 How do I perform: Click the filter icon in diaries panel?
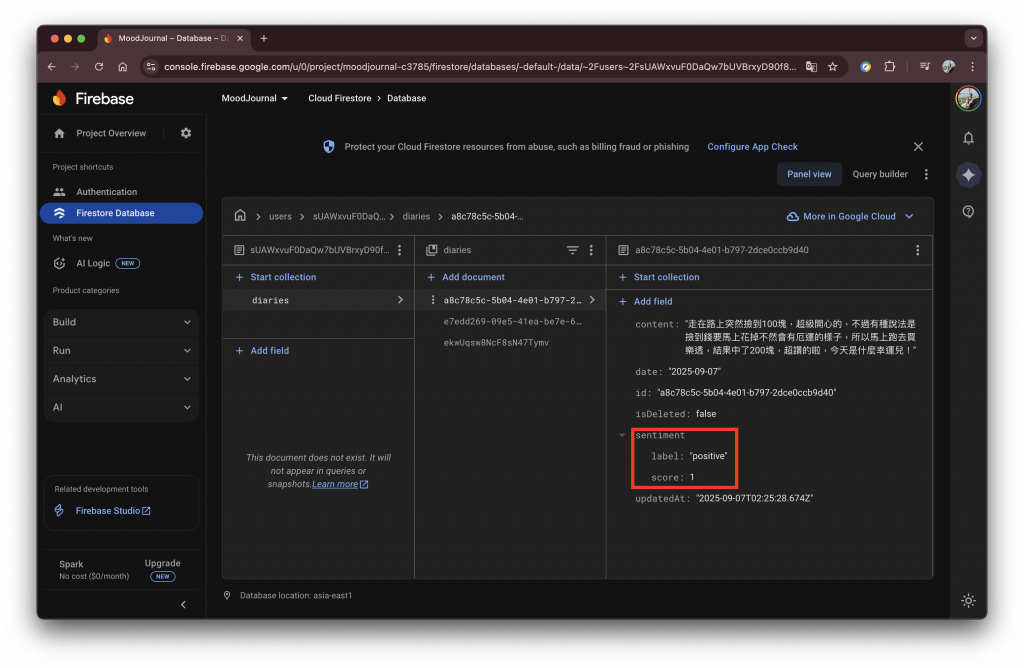[x=572, y=250]
